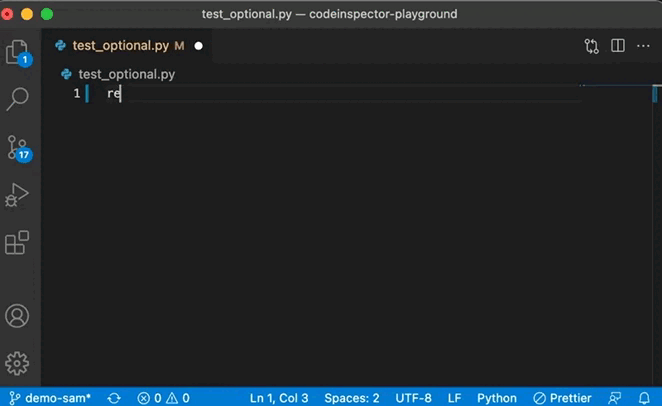Viewport: 662px width, 406px height.
Task: Open the Search view icon
Action: point(18,98)
